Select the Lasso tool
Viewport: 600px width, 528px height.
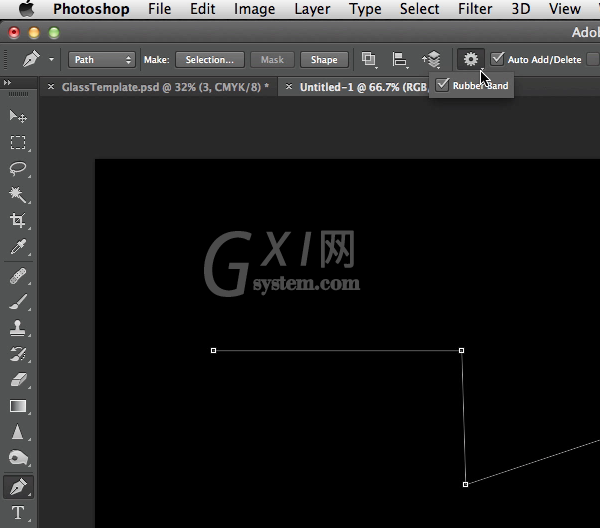coord(18,168)
